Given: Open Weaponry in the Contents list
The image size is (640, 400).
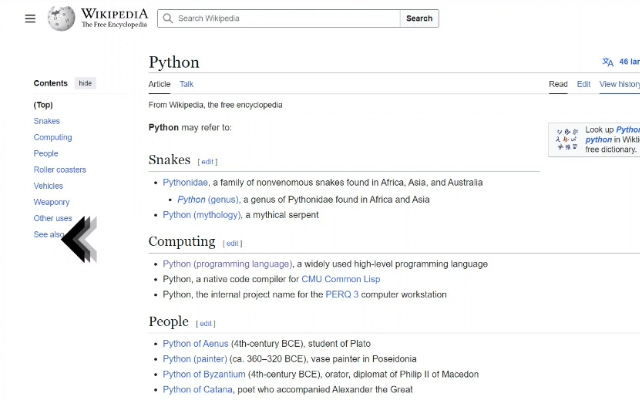Looking at the screenshot, I should click(x=52, y=202).
